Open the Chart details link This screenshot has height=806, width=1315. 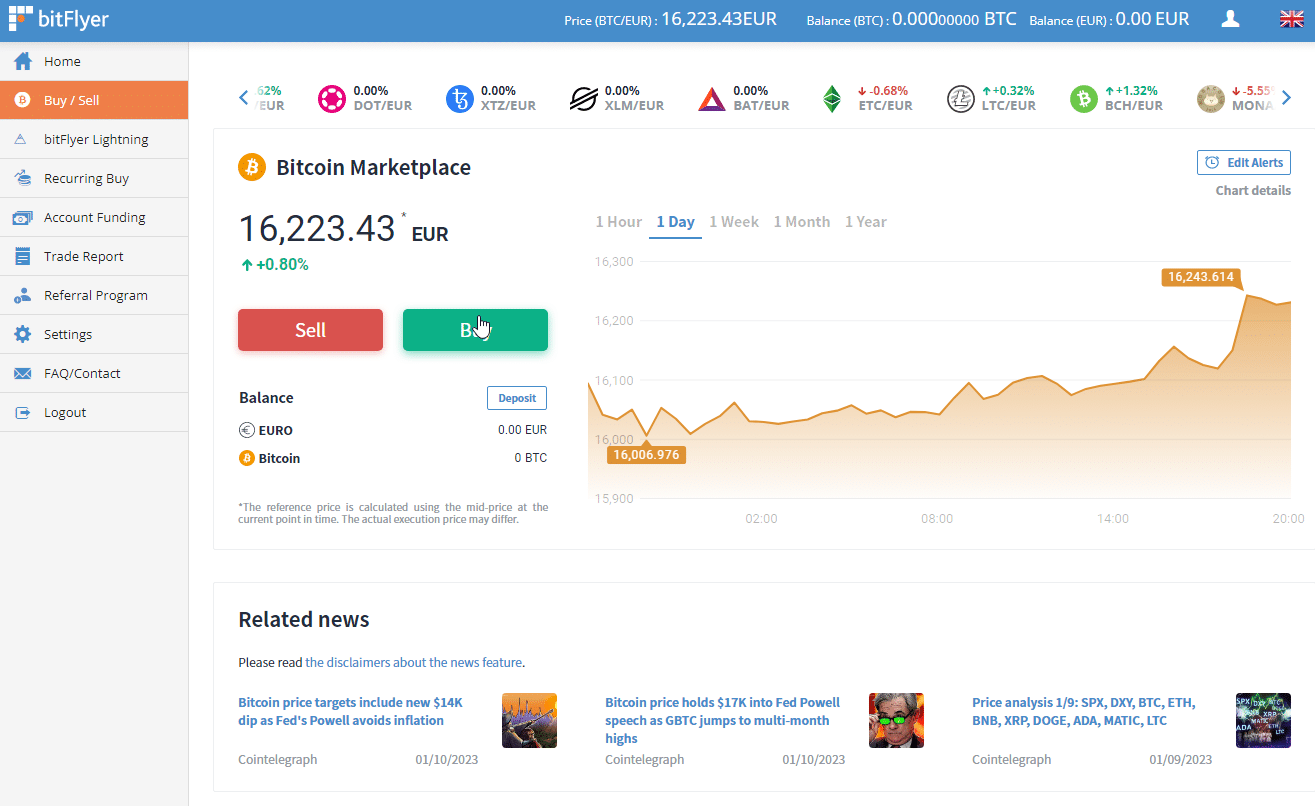1253,190
